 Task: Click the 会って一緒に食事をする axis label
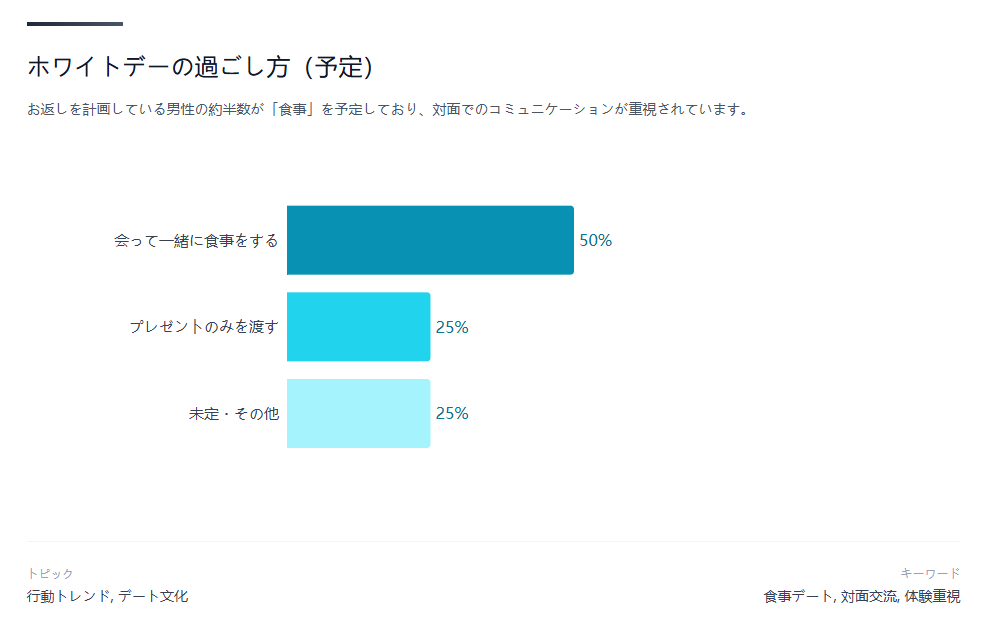pos(196,241)
